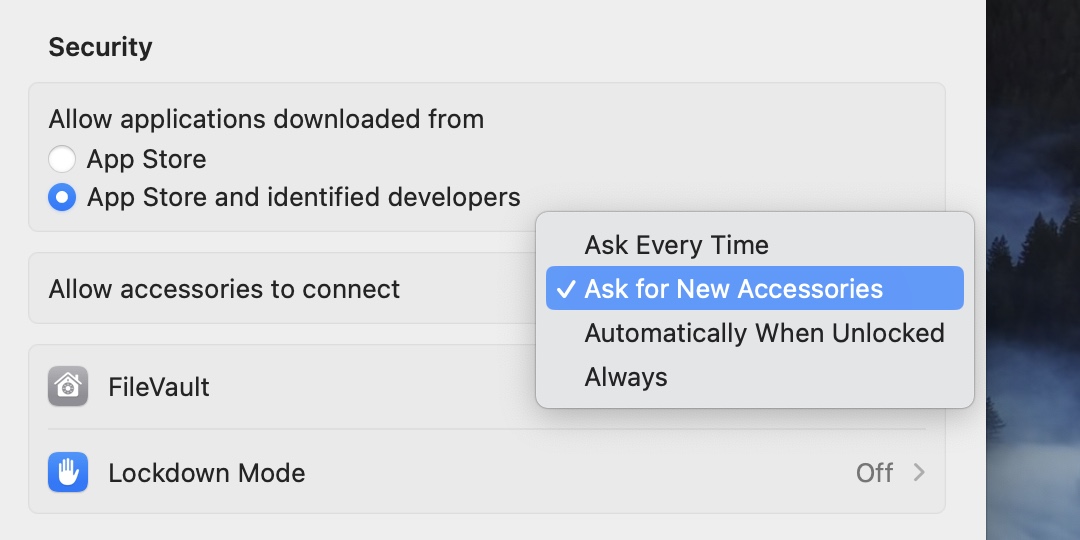Choose Ask Every Time from the menu
This screenshot has width=1080, height=540.
676,245
